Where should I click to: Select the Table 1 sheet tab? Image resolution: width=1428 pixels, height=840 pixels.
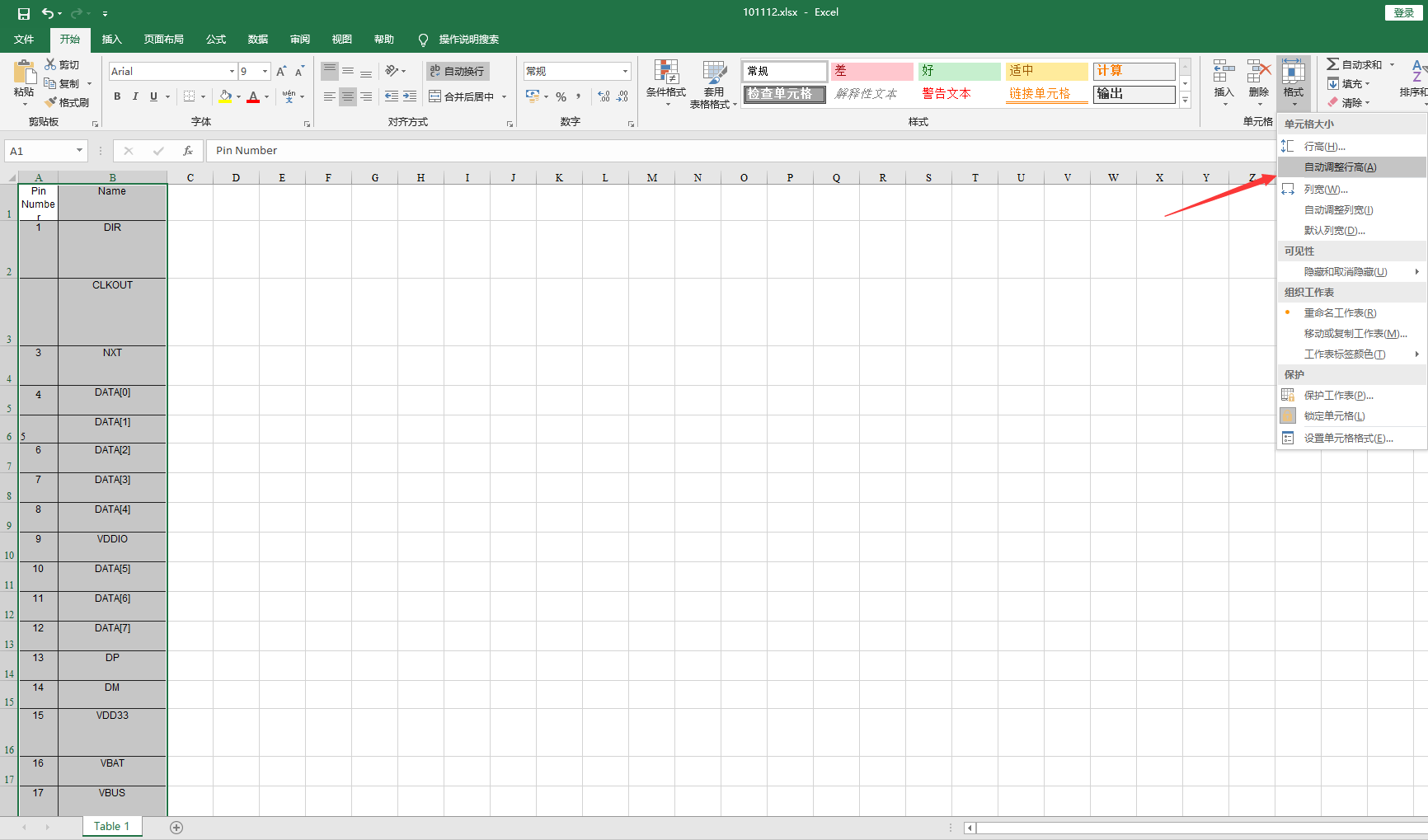(x=111, y=826)
